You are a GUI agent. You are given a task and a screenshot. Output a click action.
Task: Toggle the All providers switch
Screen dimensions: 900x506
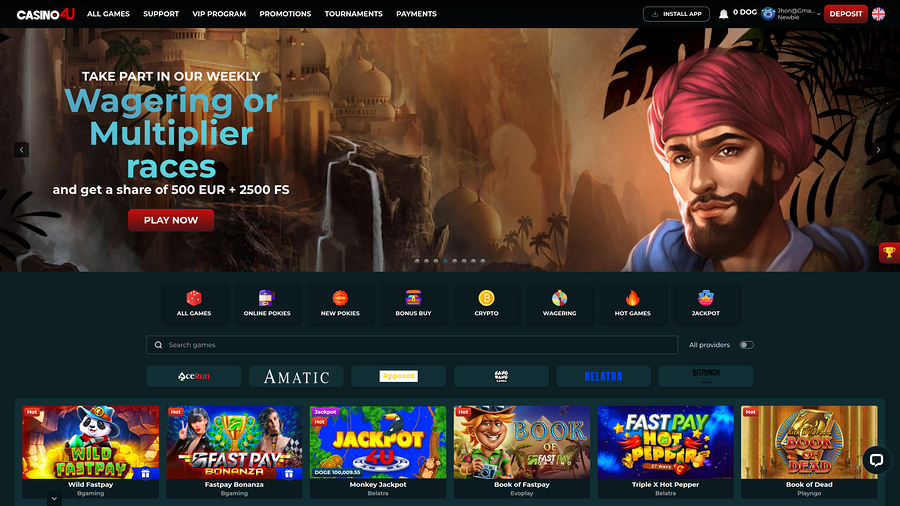point(746,345)
